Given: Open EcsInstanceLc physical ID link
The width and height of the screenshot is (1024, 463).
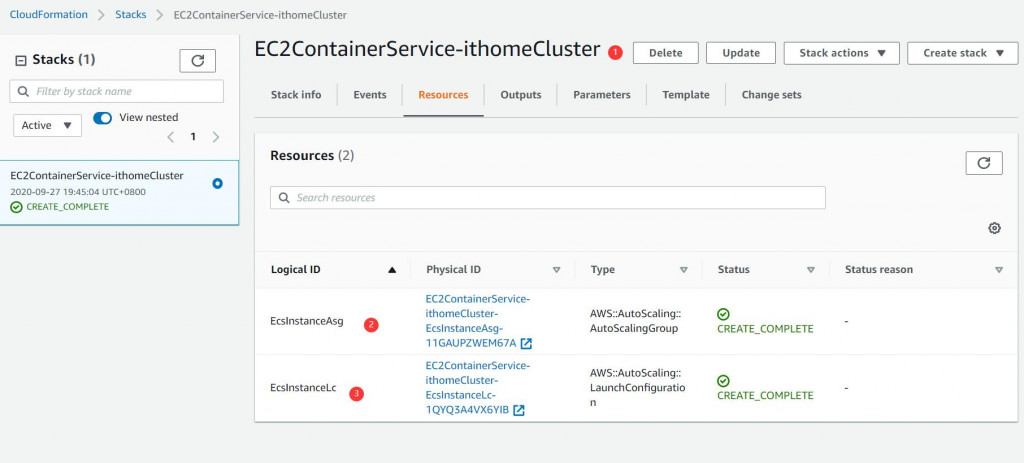Looking at the screenshot, I should [x=477, y=387].
